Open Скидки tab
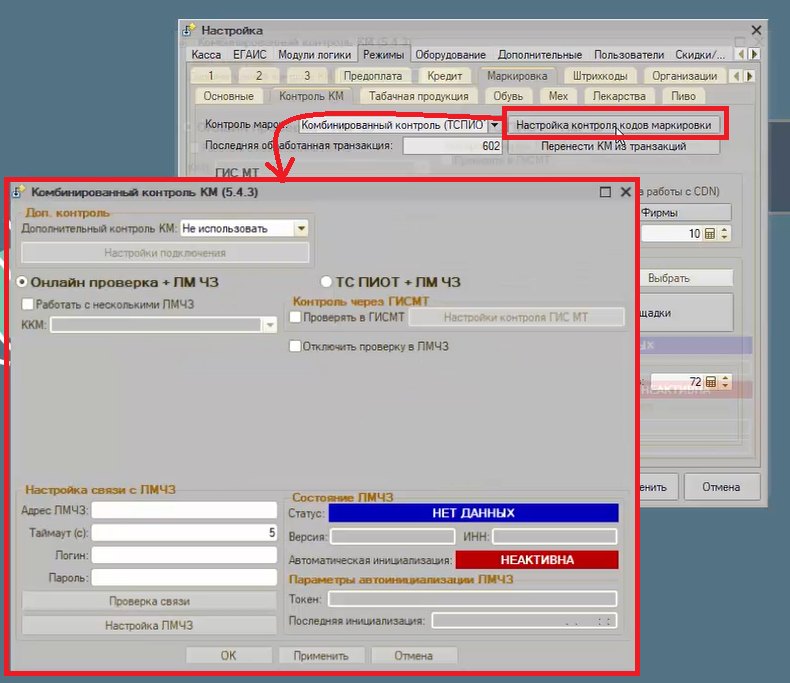 pyautogui.click(x=700, y=54)
